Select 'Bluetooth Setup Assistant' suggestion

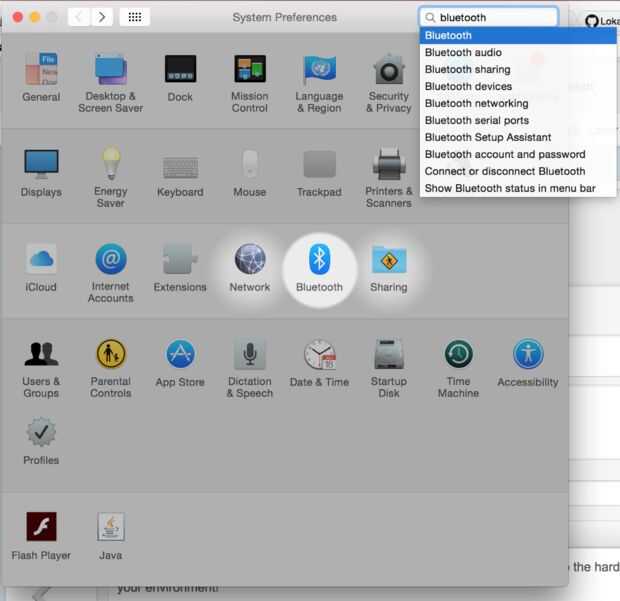tap(518, 138)
